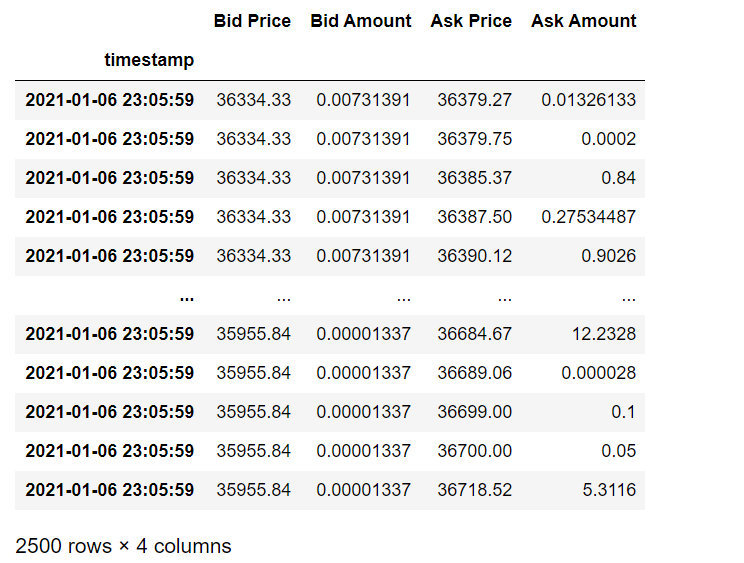
Task: Select the Ask Amount cell 0.0002
Action: 608,139
